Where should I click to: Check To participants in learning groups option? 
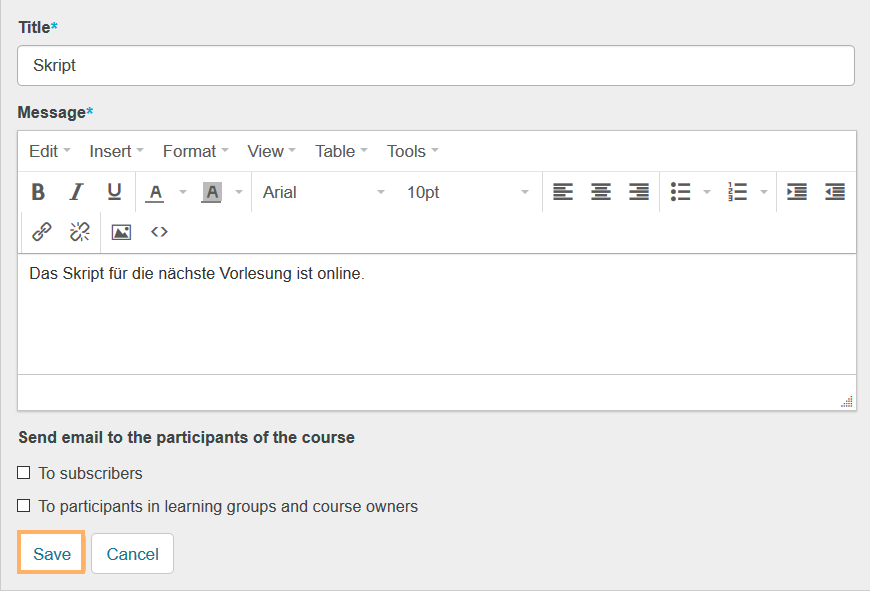tap(24, 506)
